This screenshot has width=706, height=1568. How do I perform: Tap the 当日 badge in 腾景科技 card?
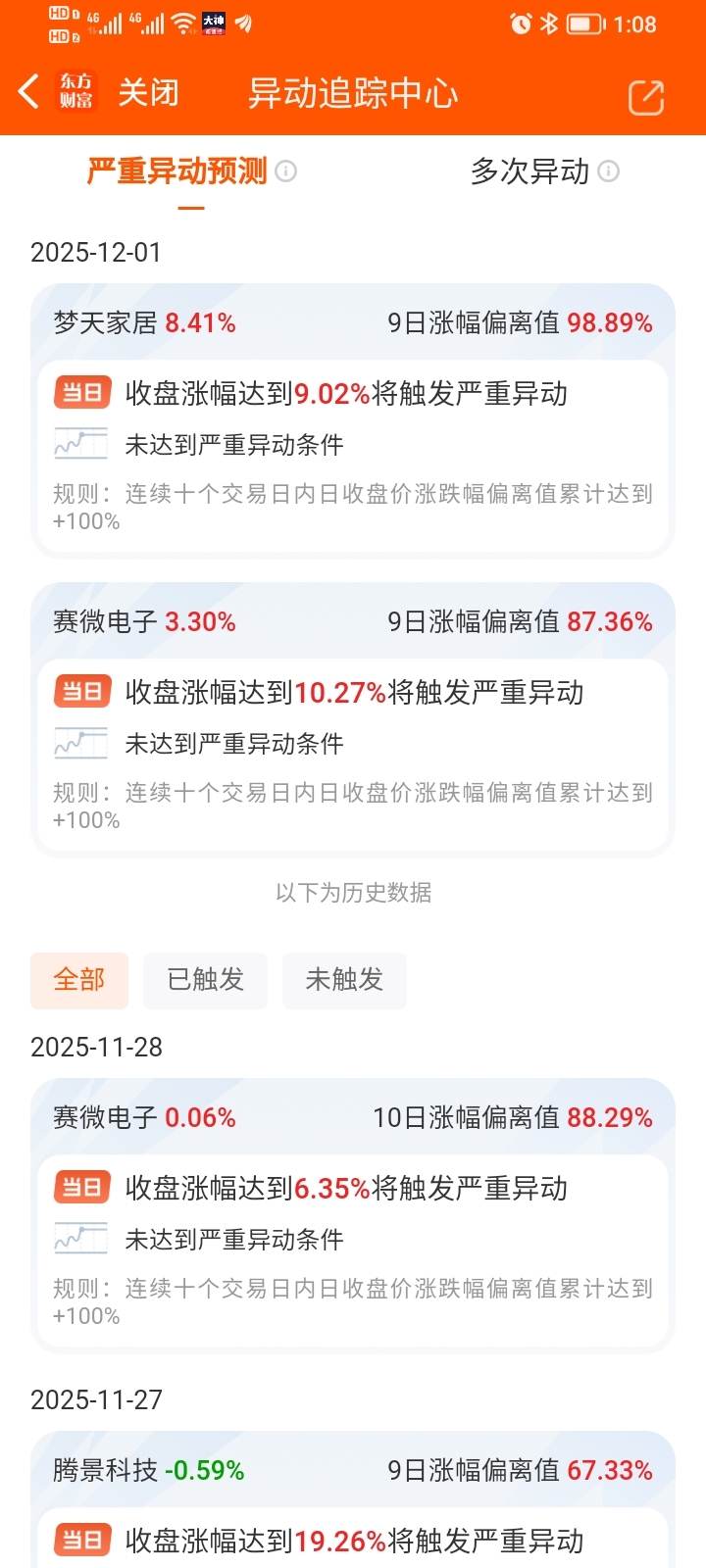click(x=82, y=1541)
